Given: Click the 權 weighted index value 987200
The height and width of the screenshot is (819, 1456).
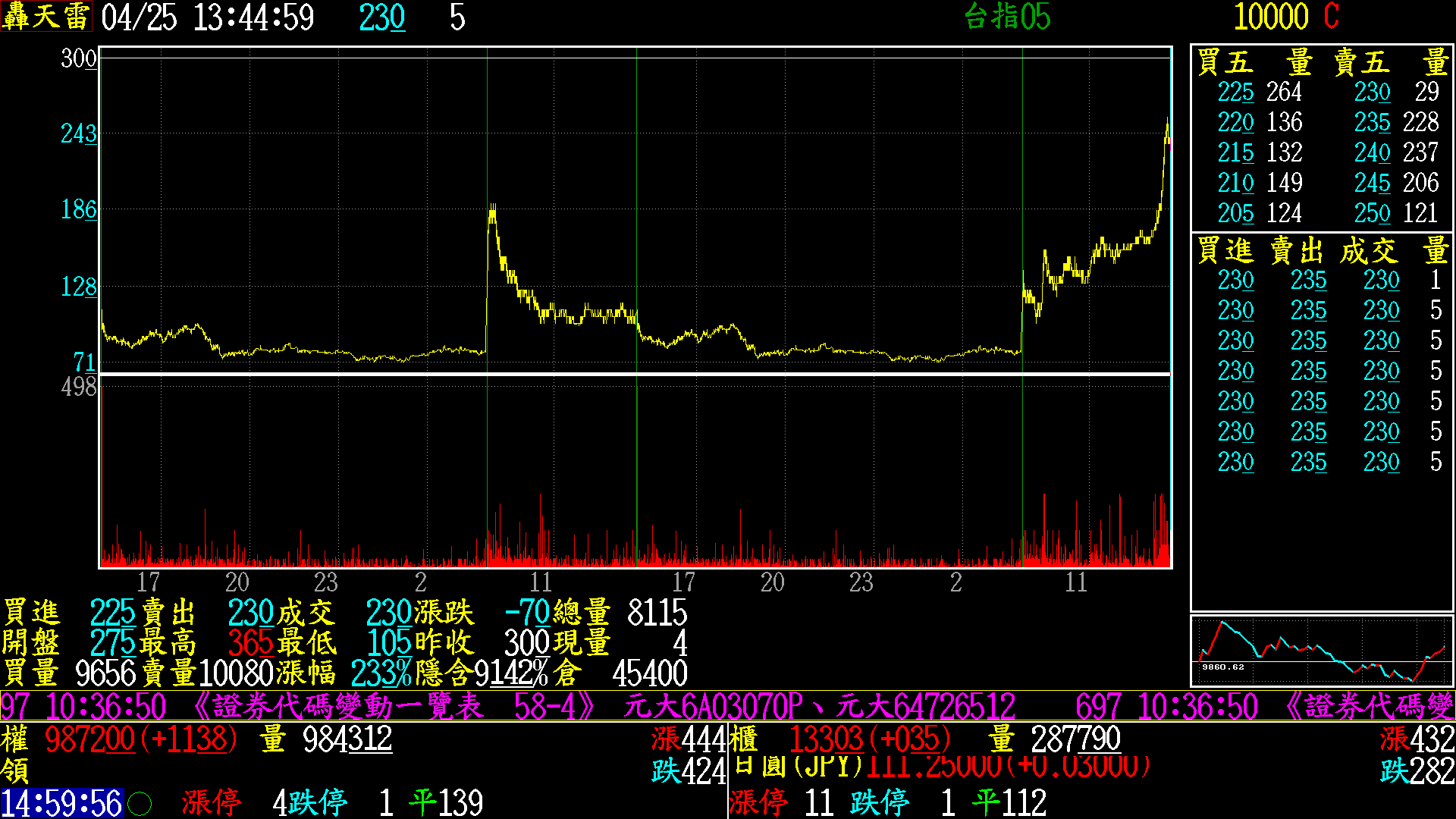Looking at the screenshot, I should pos(89,739).
